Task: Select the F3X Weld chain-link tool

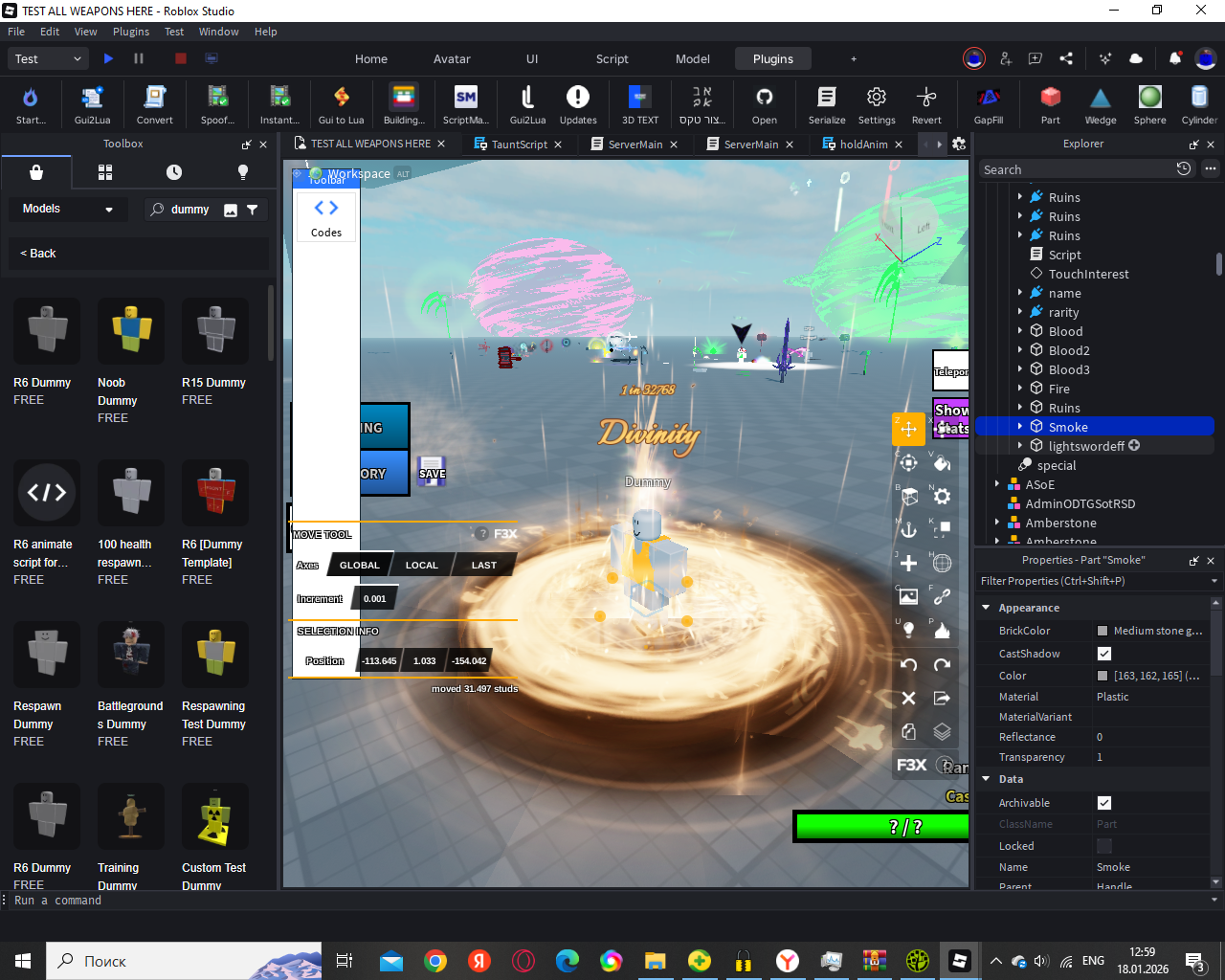Action: click(x=942, y=597)
